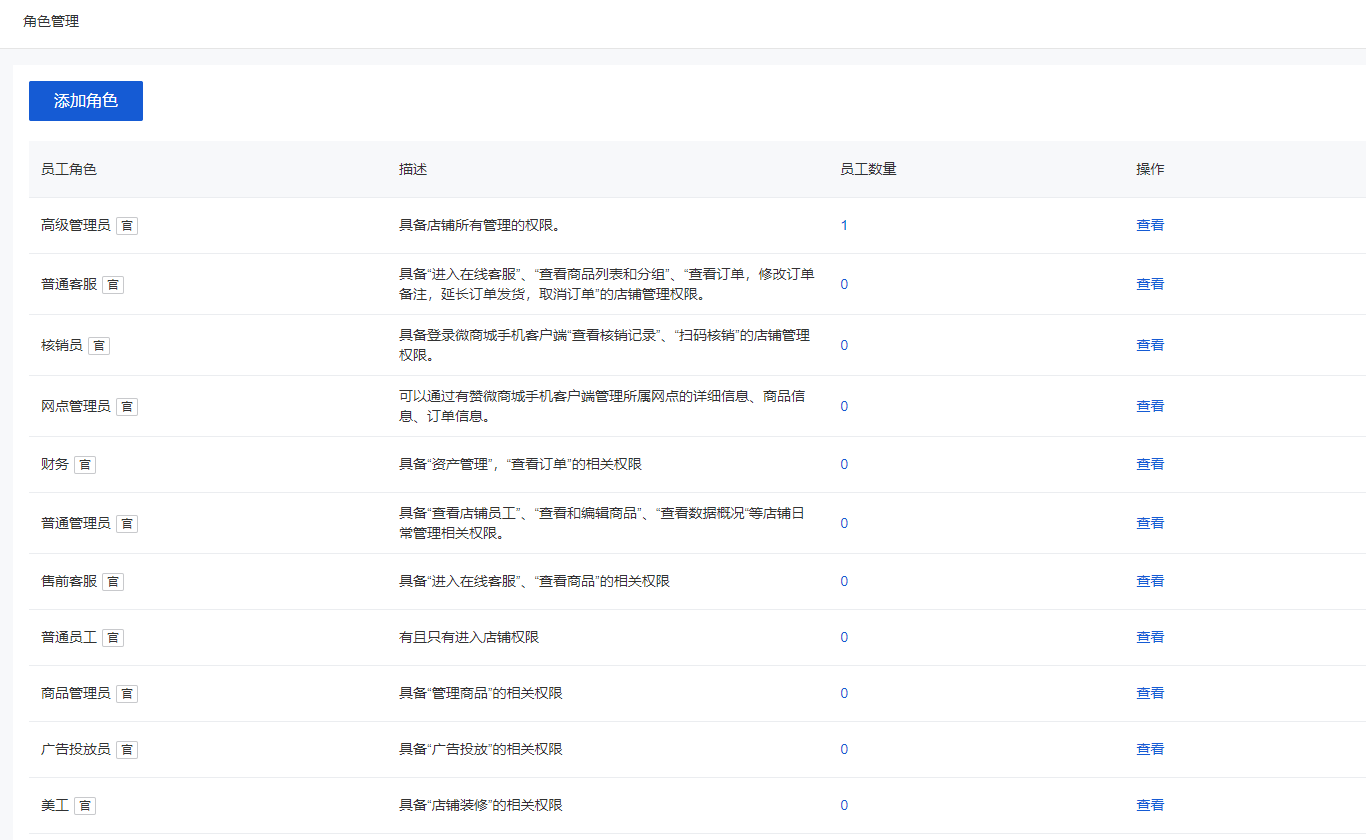Select the 官 badge for 商品管理员
Image resolution: width=1366 pixels, height=840 pixels.
point(126,693)
